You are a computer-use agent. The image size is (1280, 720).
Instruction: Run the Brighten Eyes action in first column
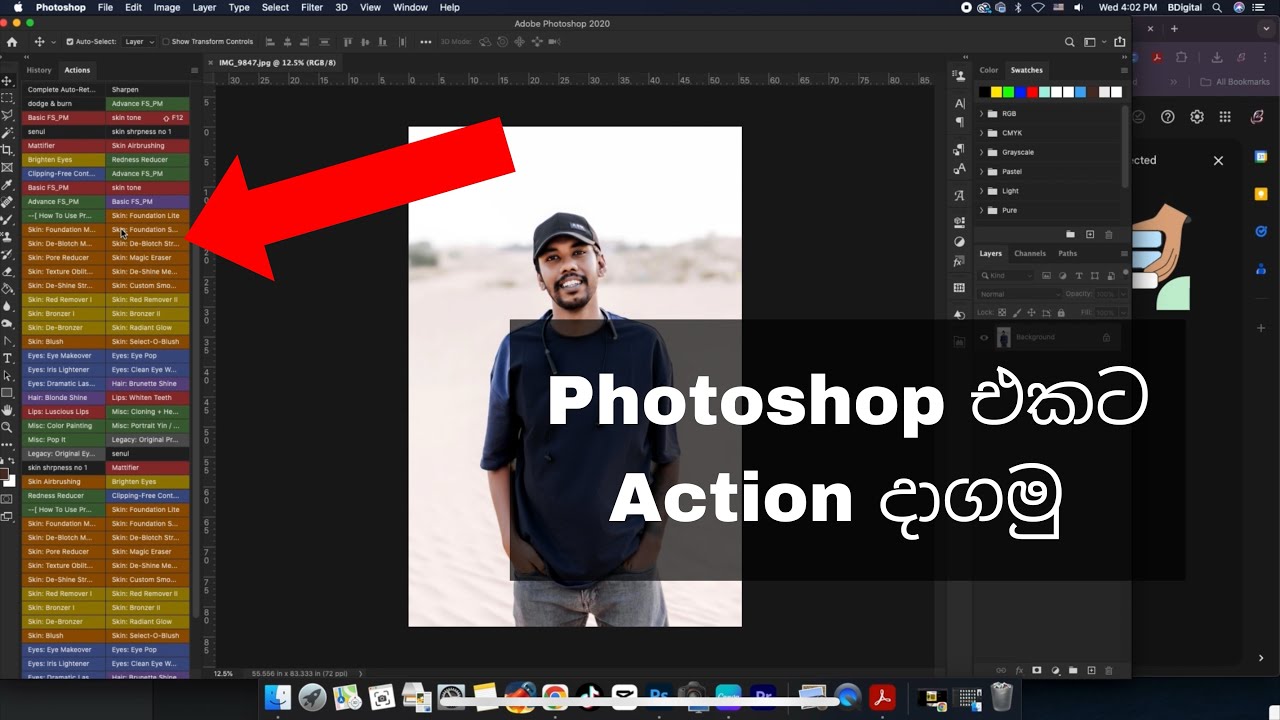click(64, 160)
